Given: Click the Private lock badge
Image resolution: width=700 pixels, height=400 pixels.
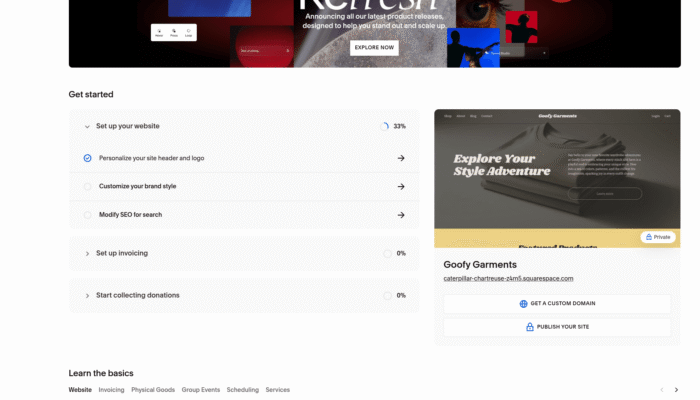Looking at the screenshot, I should (658, 237).
